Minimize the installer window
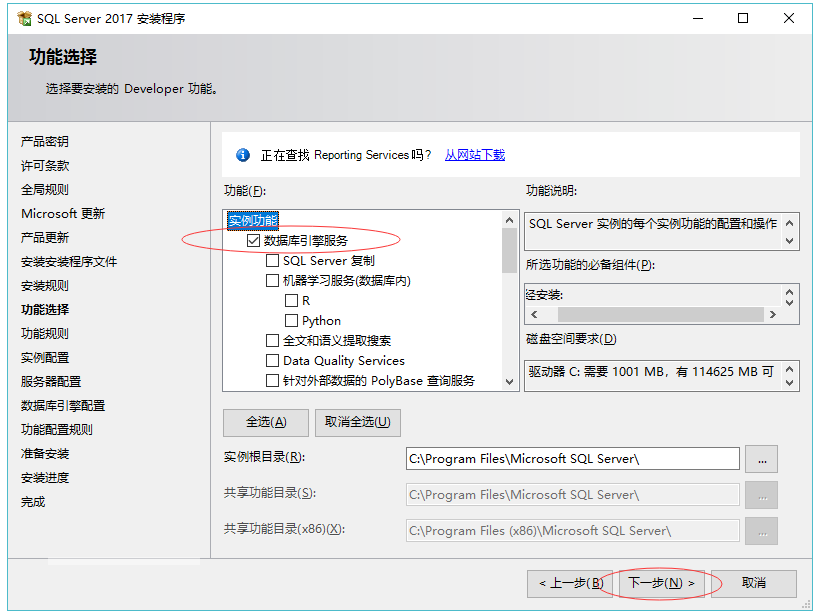 (698, 18)
